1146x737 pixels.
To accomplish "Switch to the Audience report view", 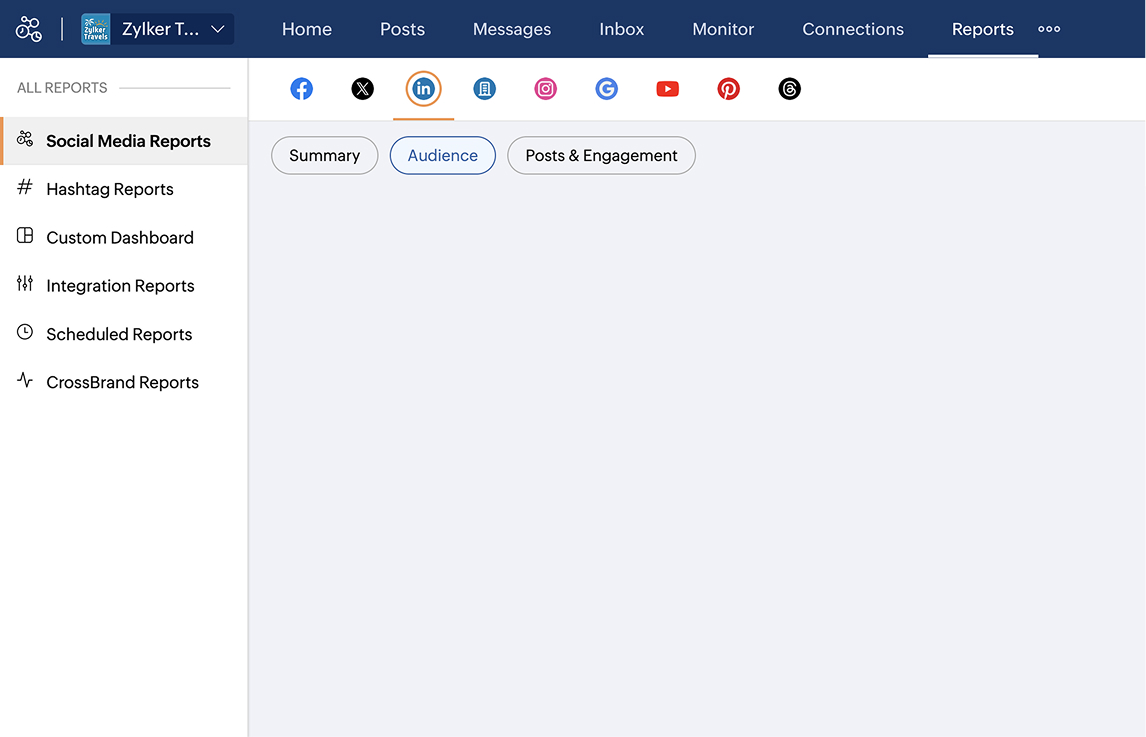I will pos(443,156).
